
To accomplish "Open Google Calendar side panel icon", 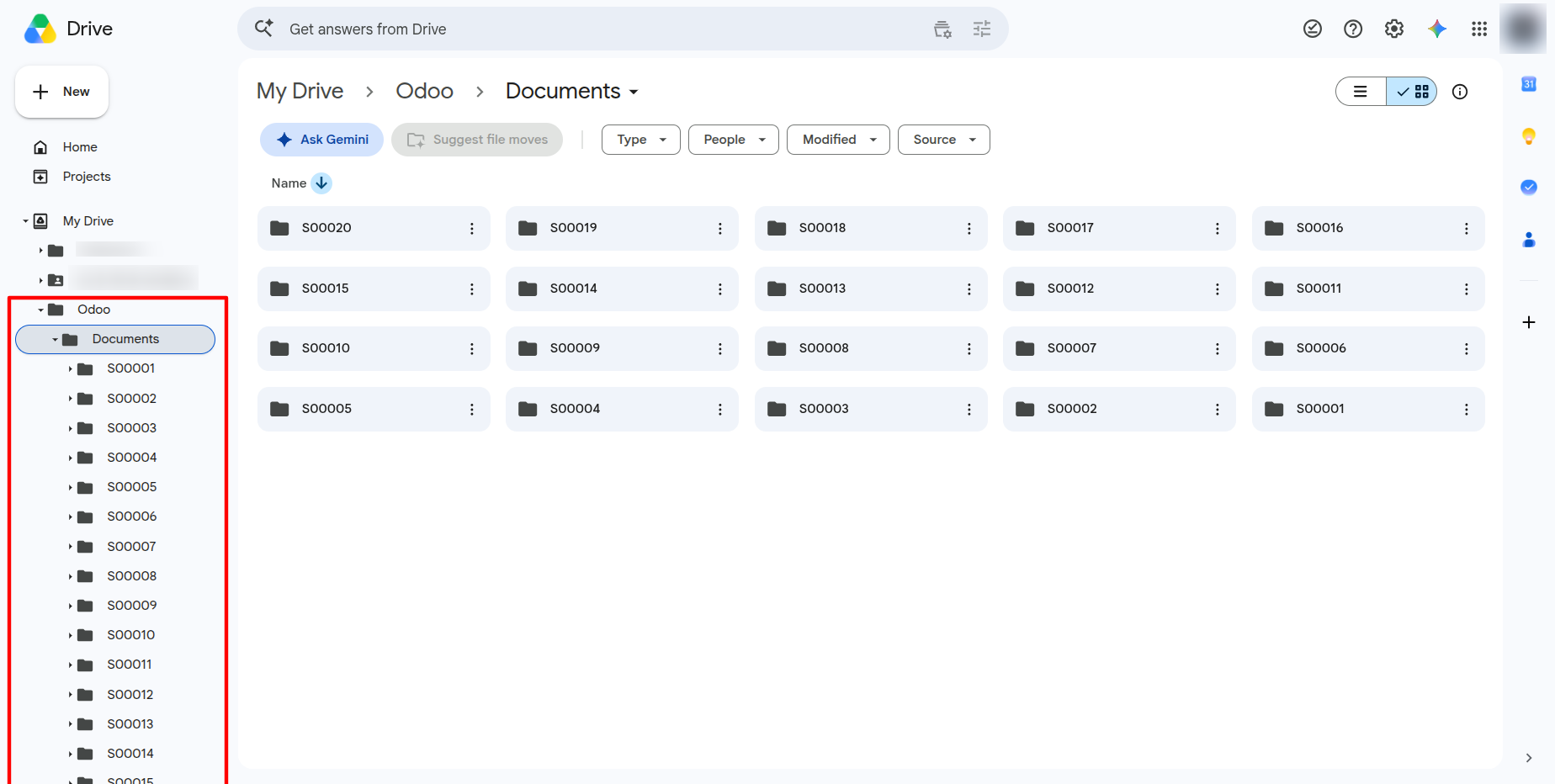I will coord(1529,84).
